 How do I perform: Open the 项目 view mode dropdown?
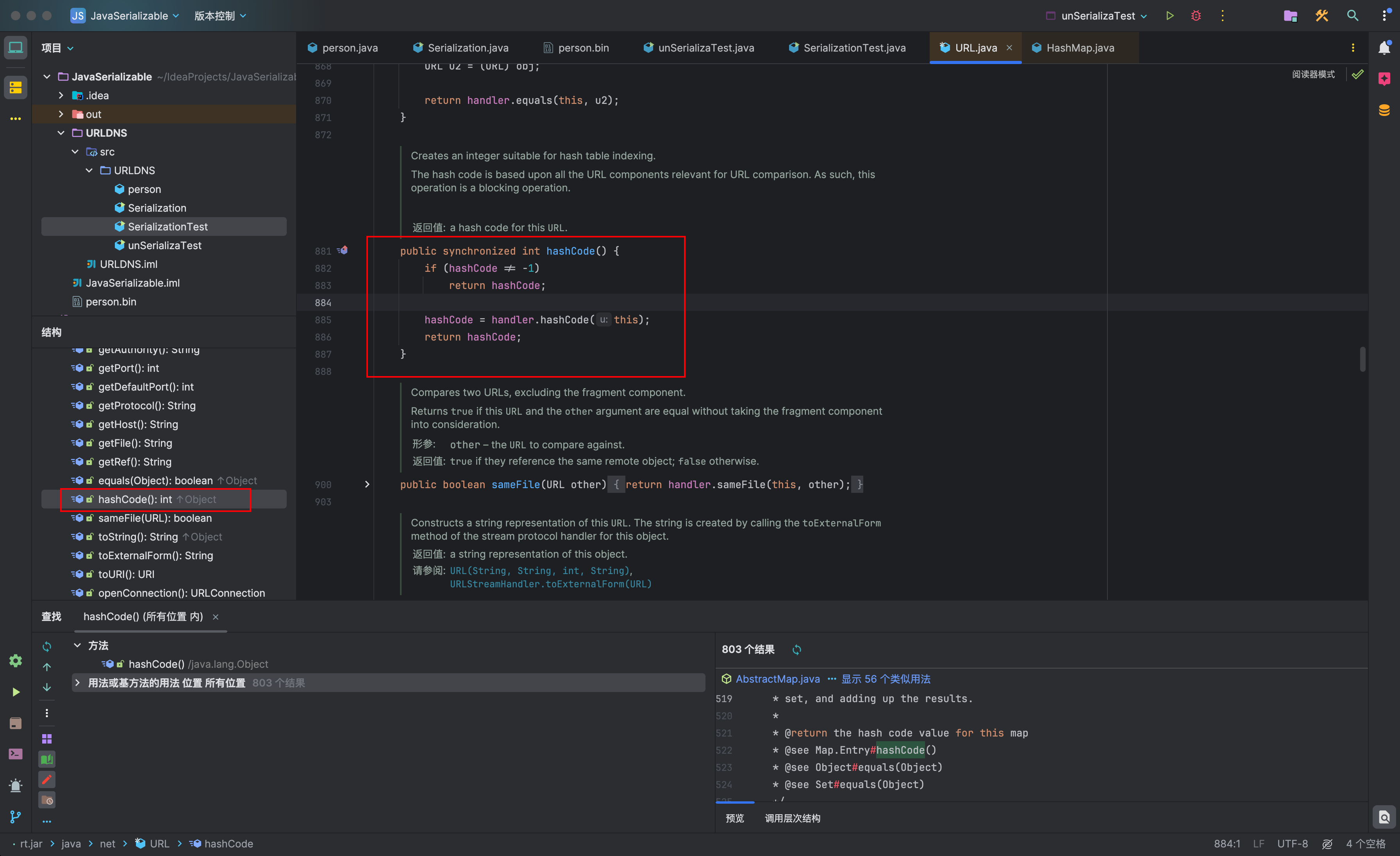pyautogui.click(x=57, y=48)
